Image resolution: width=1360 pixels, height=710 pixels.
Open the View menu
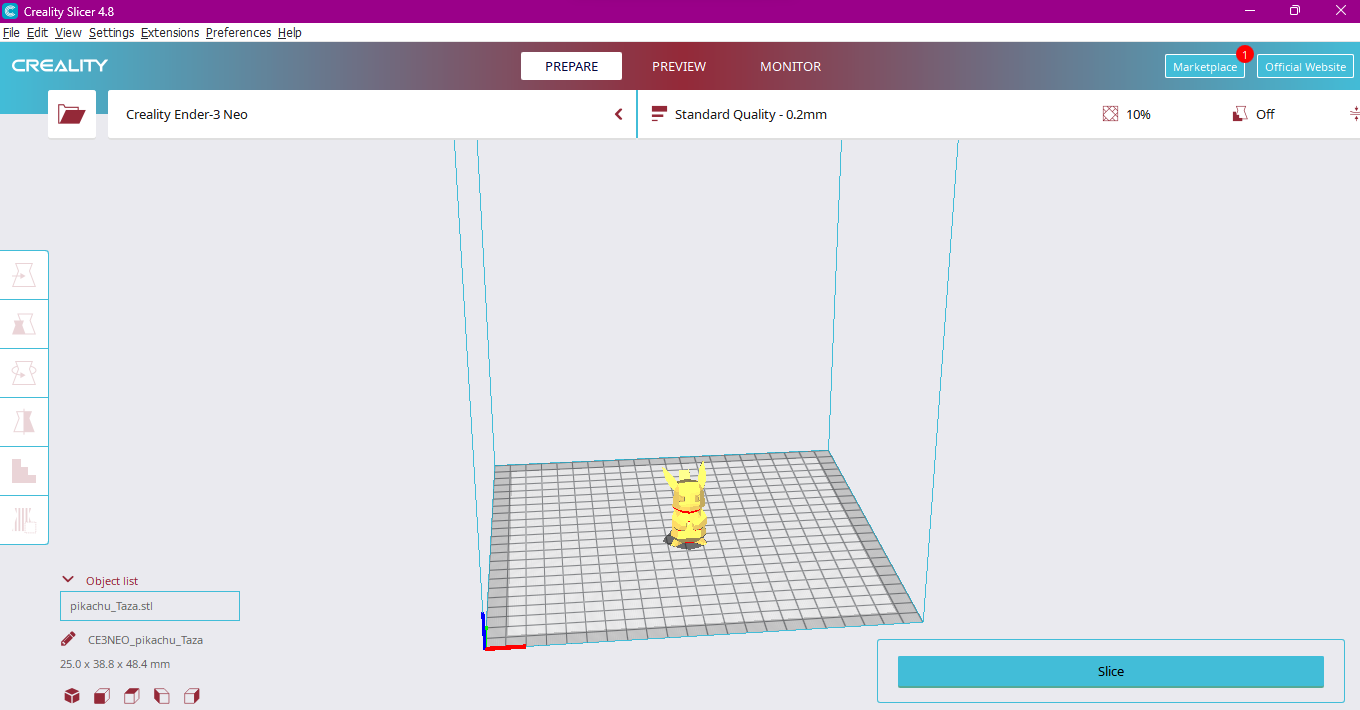(68, 32)
